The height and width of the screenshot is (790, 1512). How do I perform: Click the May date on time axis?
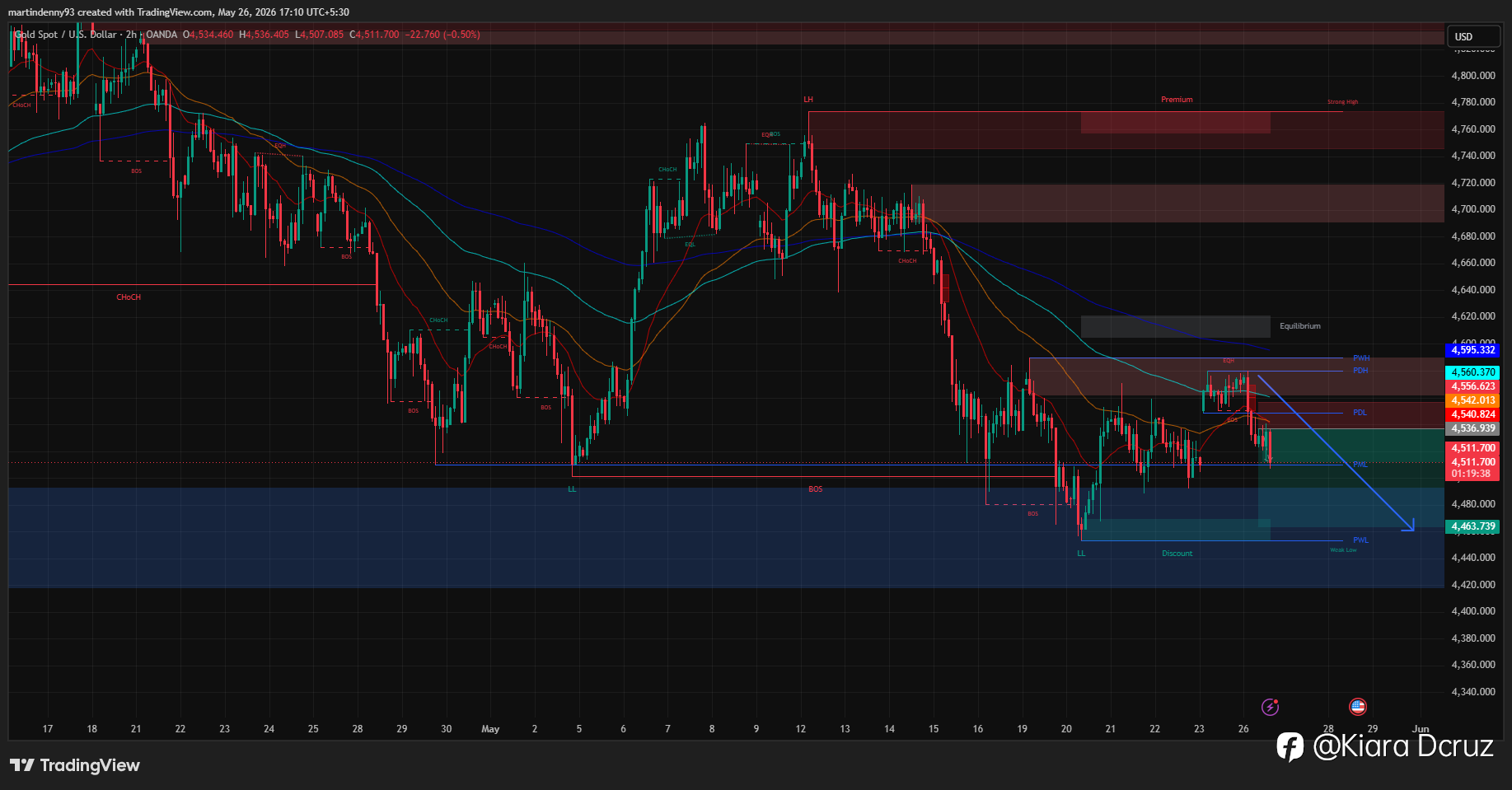(x=490, y=729)
